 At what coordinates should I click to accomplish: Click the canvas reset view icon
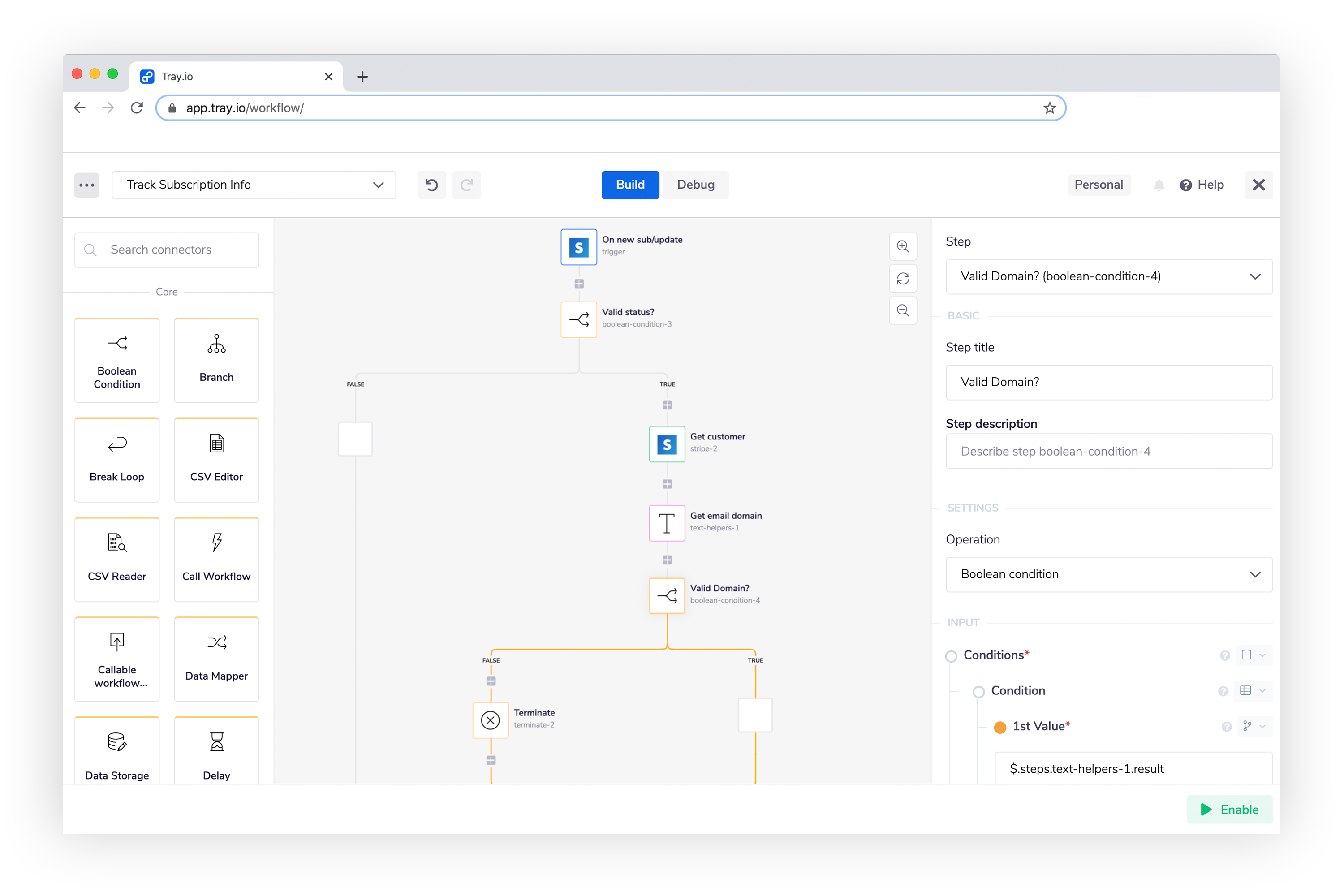903,278
